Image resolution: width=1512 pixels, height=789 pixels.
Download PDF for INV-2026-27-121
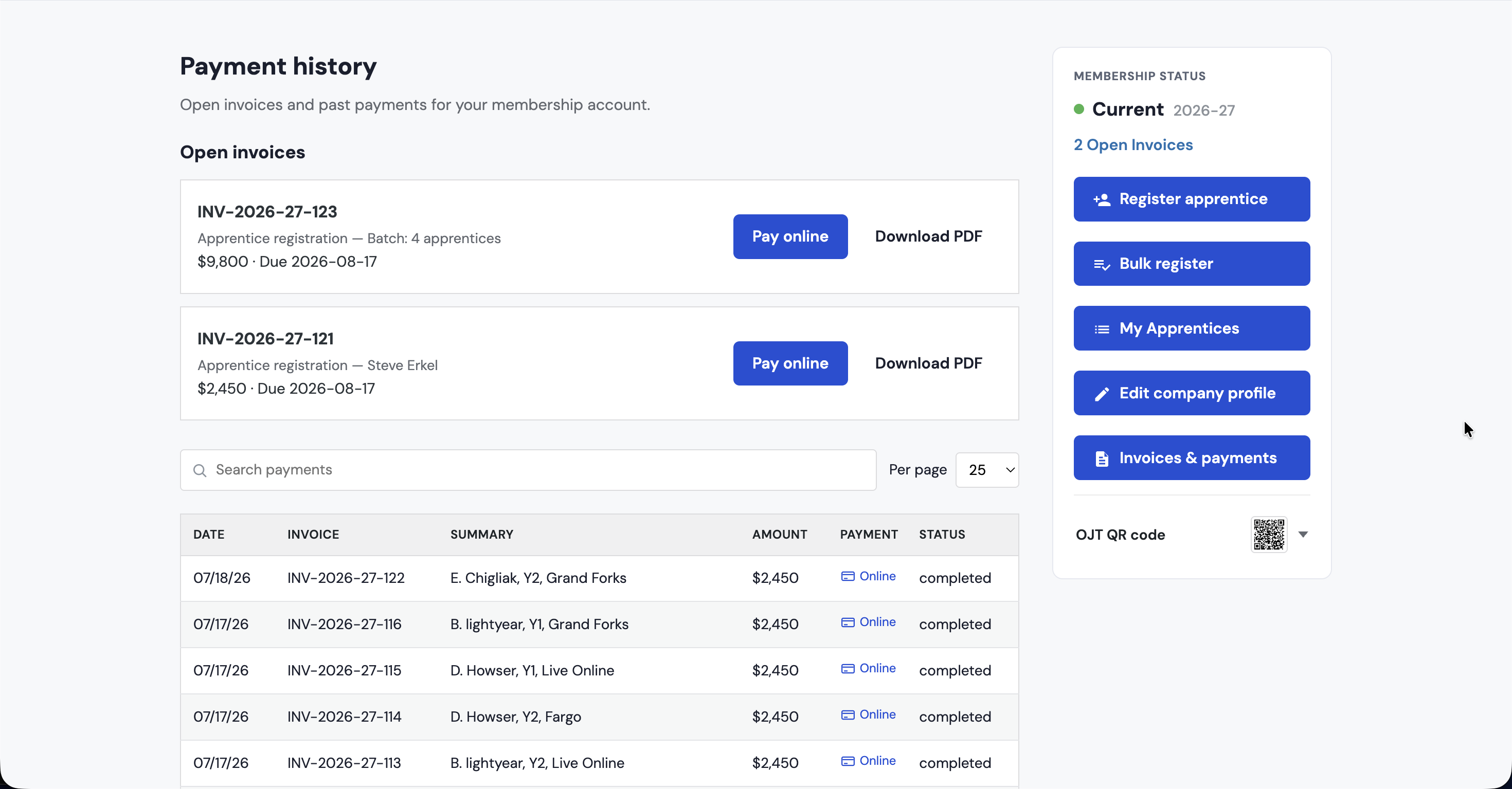[928, 363]
